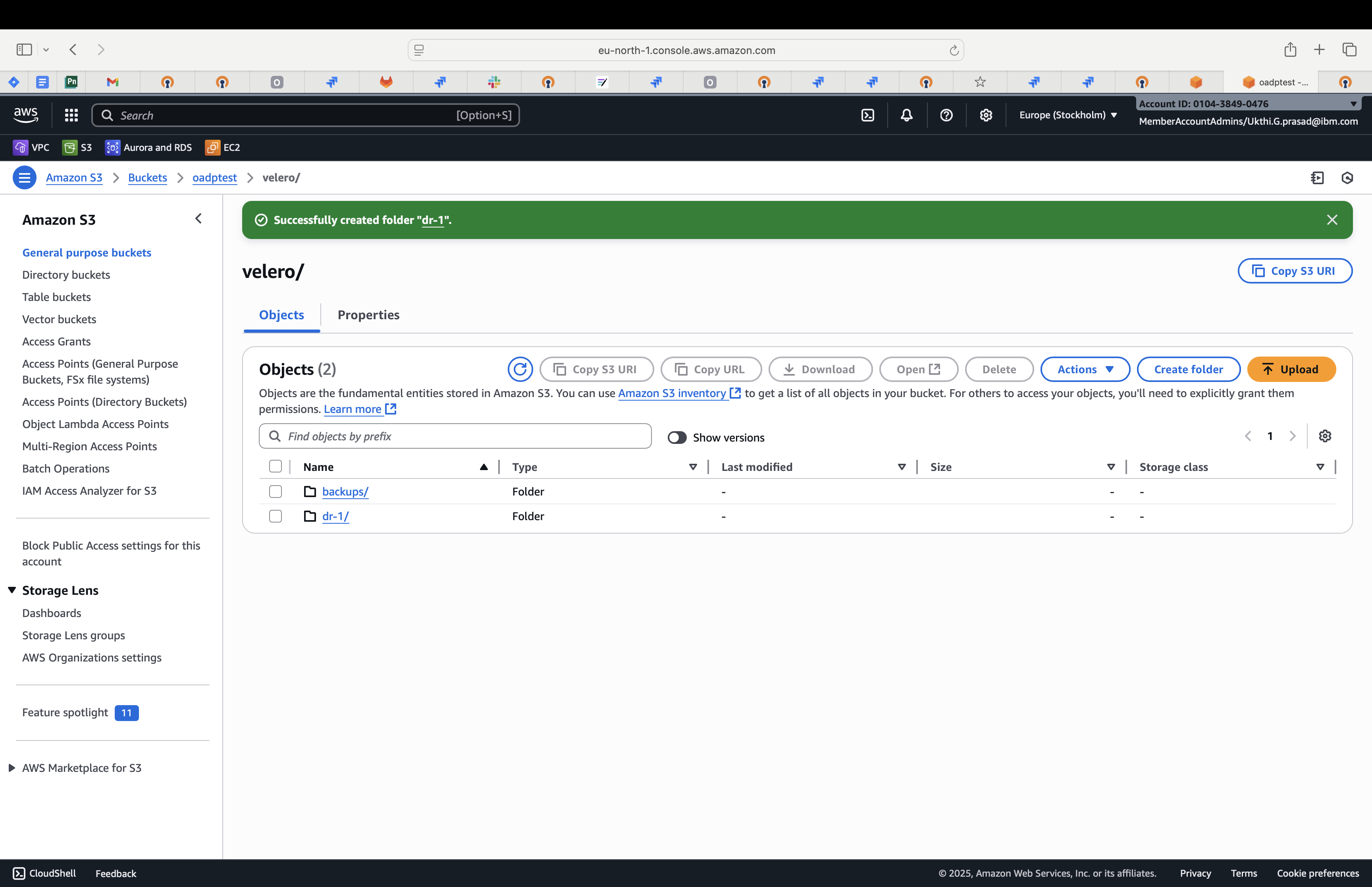Open the Actions dropdown
The height and width of the screenshot is (887, 1372).
coord(1085,369)
